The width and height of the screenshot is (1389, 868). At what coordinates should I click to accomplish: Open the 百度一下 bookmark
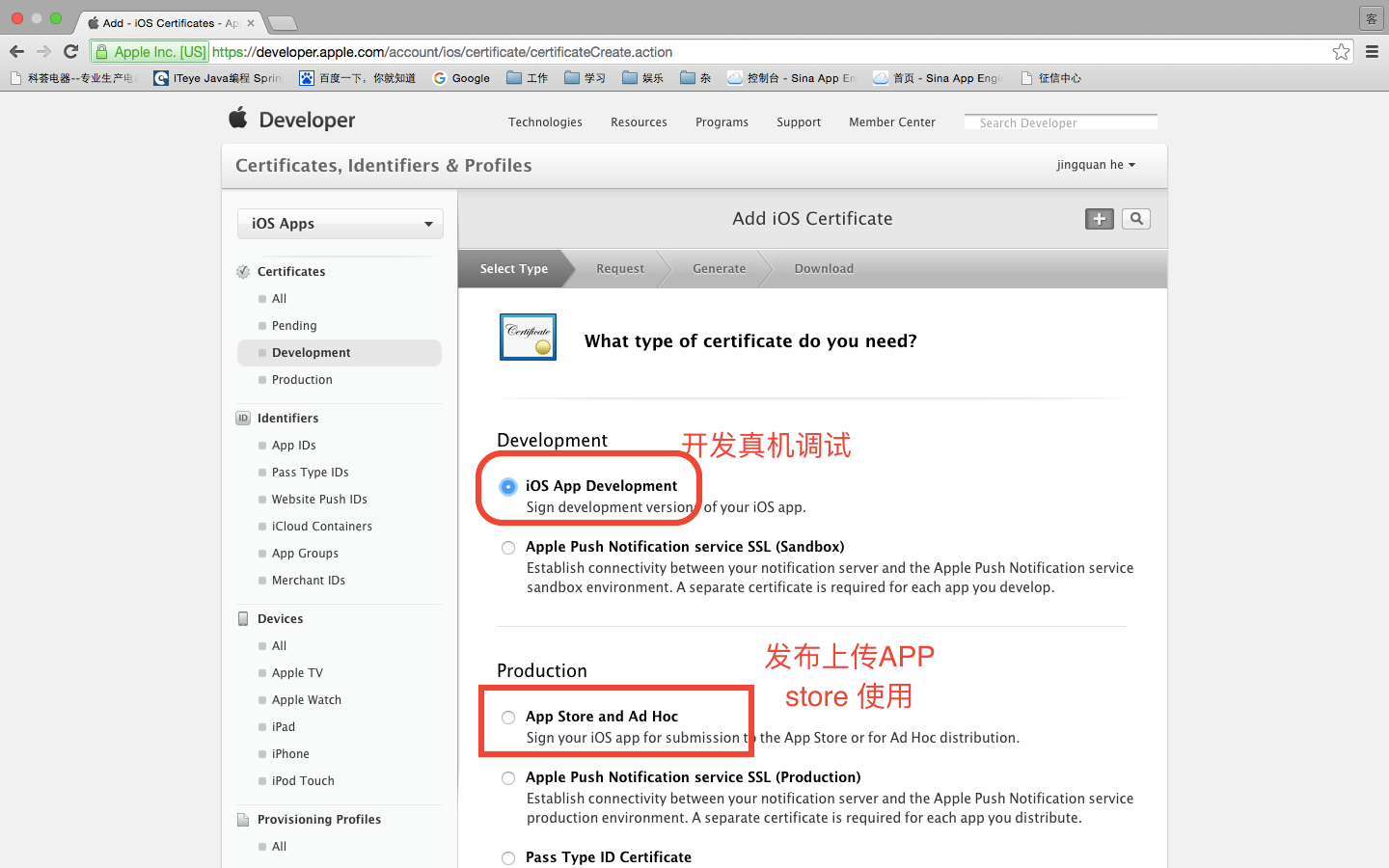(357, 78)
